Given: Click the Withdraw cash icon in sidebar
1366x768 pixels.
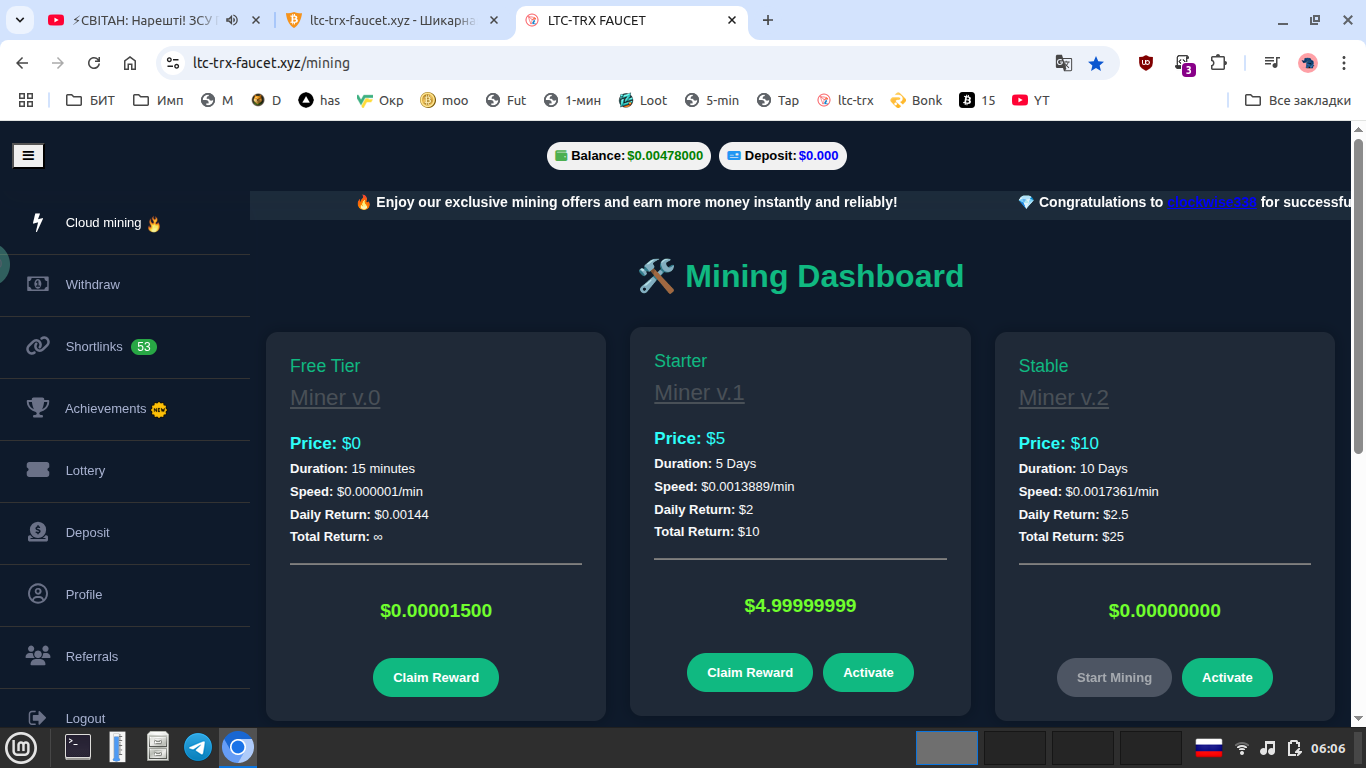Looking at the screenshot, I should 38,284.
